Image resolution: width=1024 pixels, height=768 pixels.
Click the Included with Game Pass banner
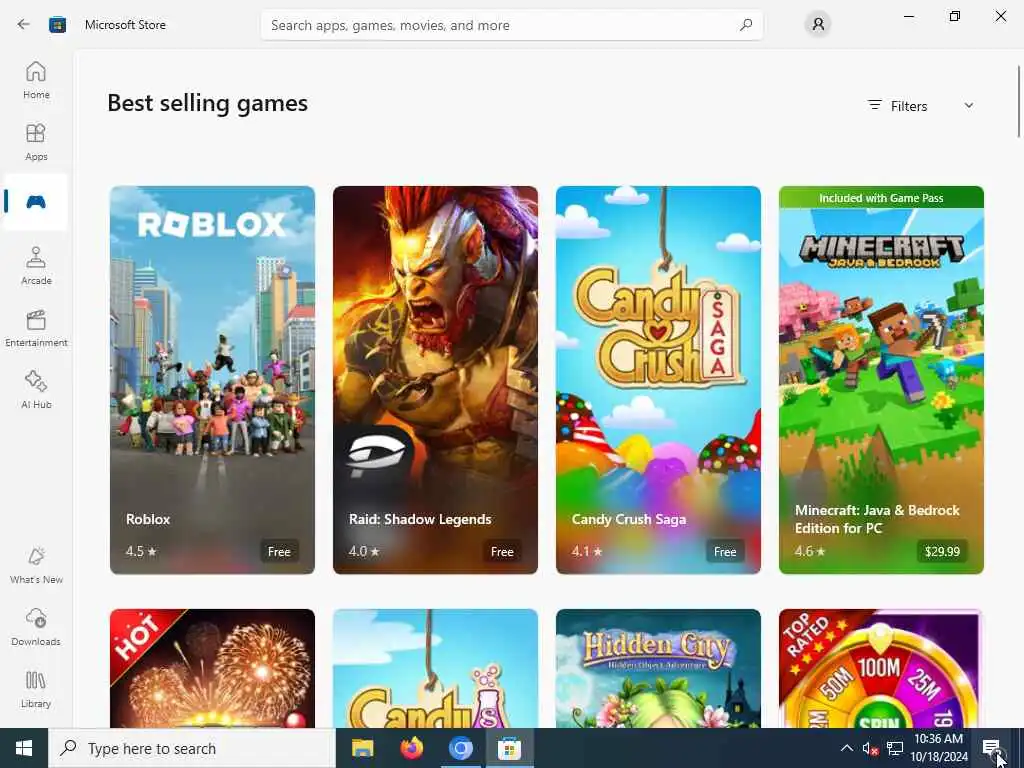point(881,198)
